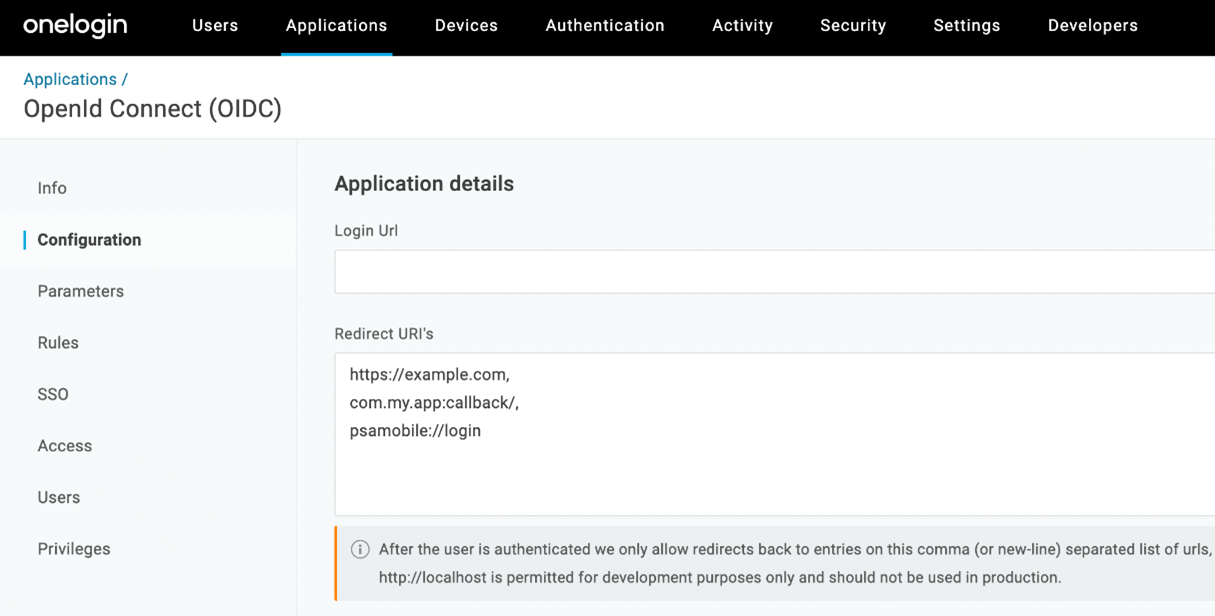Click the Redirect URI's text area
Screen dimensions: 1215x616
(x=700, y=430)
